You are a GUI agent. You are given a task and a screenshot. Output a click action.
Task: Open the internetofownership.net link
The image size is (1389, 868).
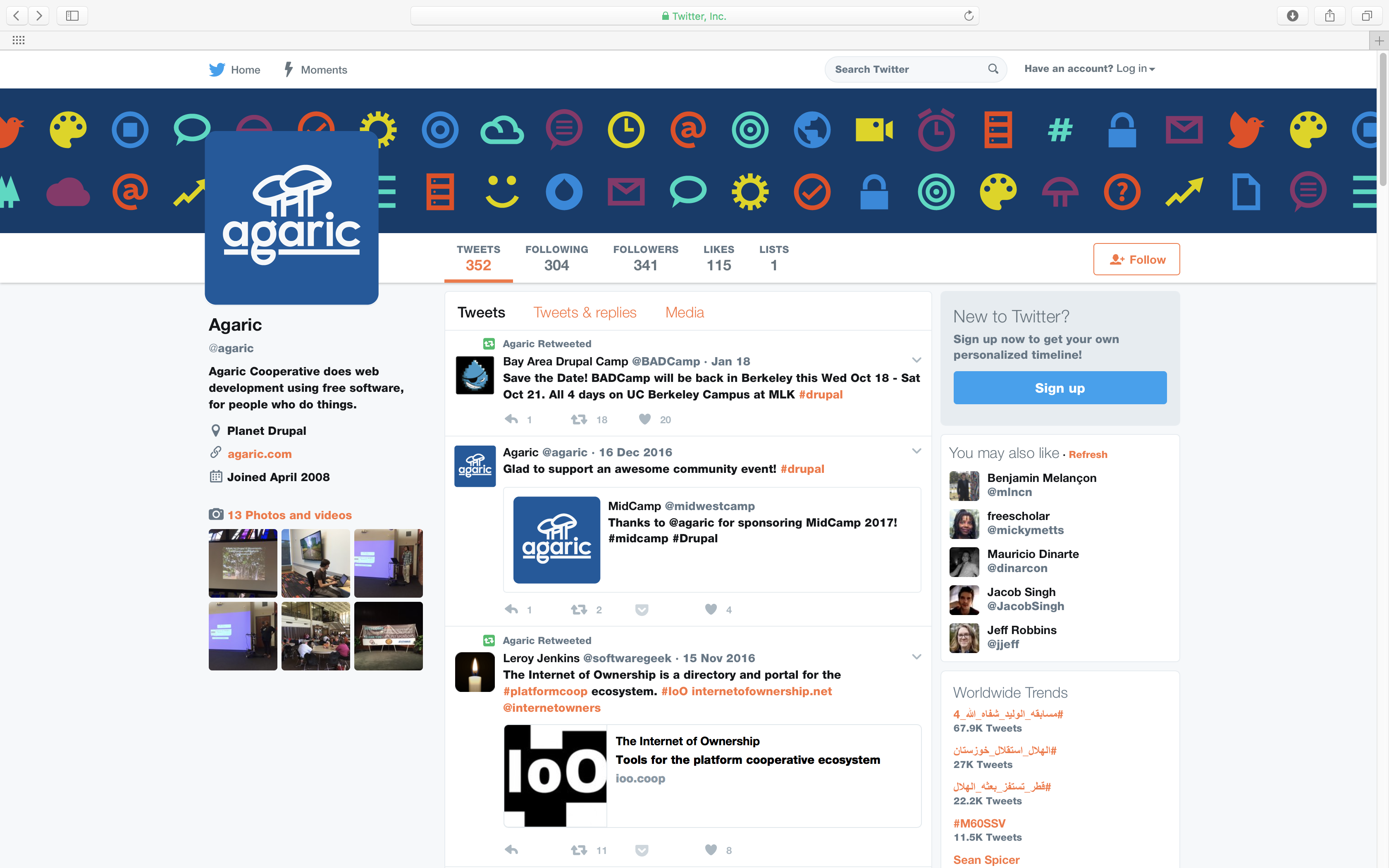pos(761,691)
